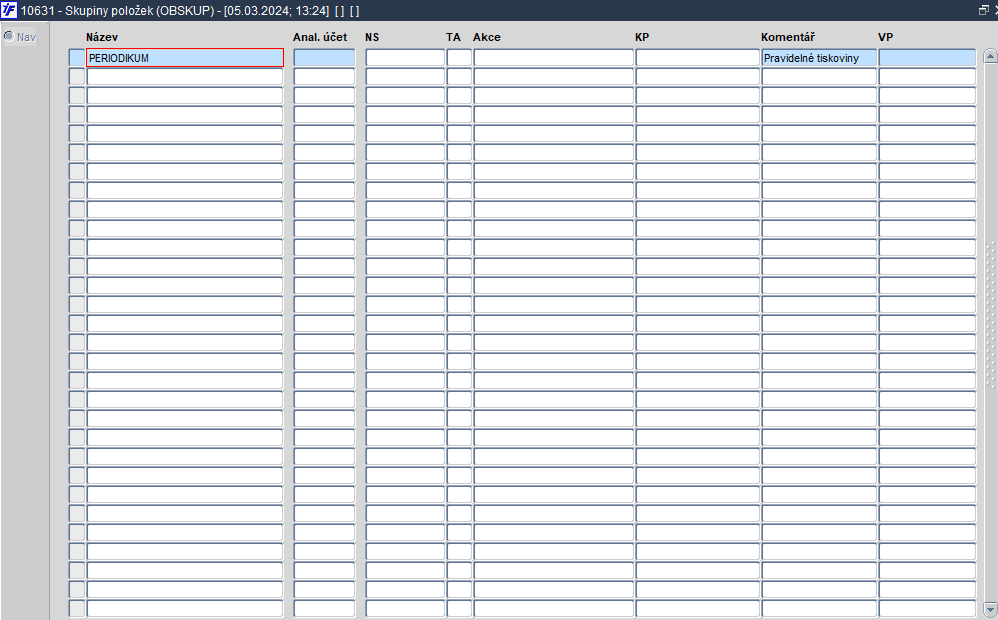The height and width of the screenshot is (620, 998).
Task: Click the Akce column header
Action: (x=487, y=37)
